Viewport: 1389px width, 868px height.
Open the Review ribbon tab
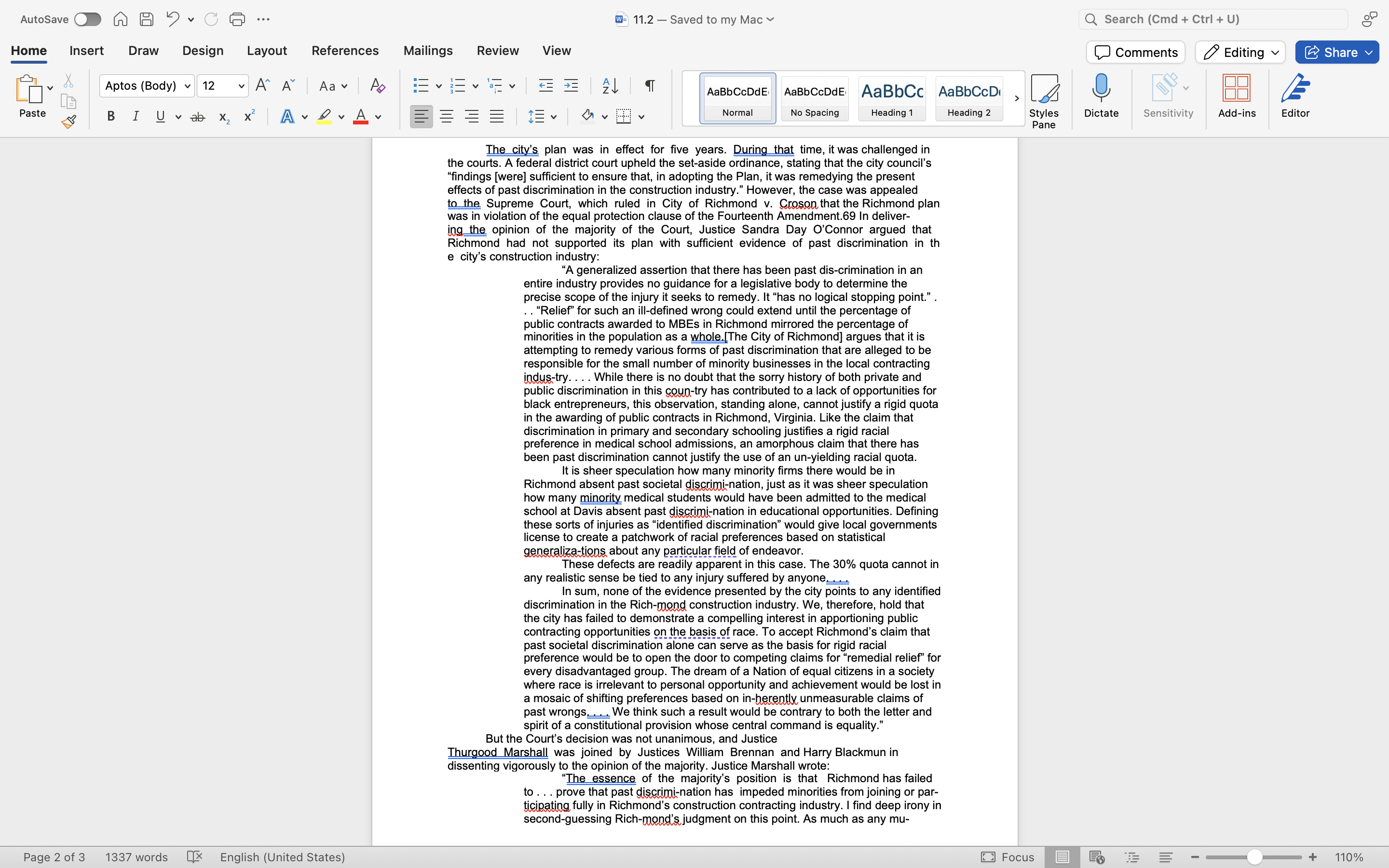(497, 51)
